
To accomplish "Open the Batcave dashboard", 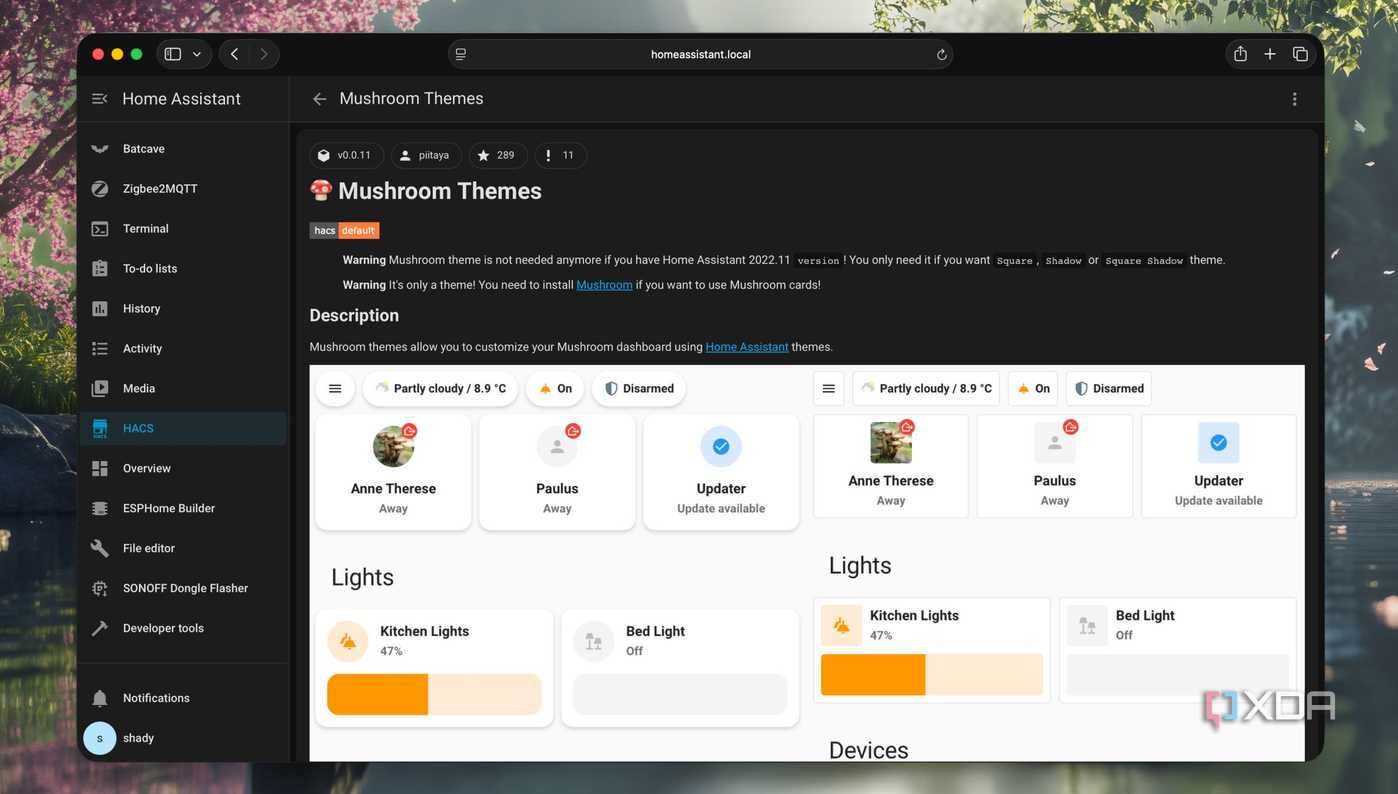I will 183,149.
